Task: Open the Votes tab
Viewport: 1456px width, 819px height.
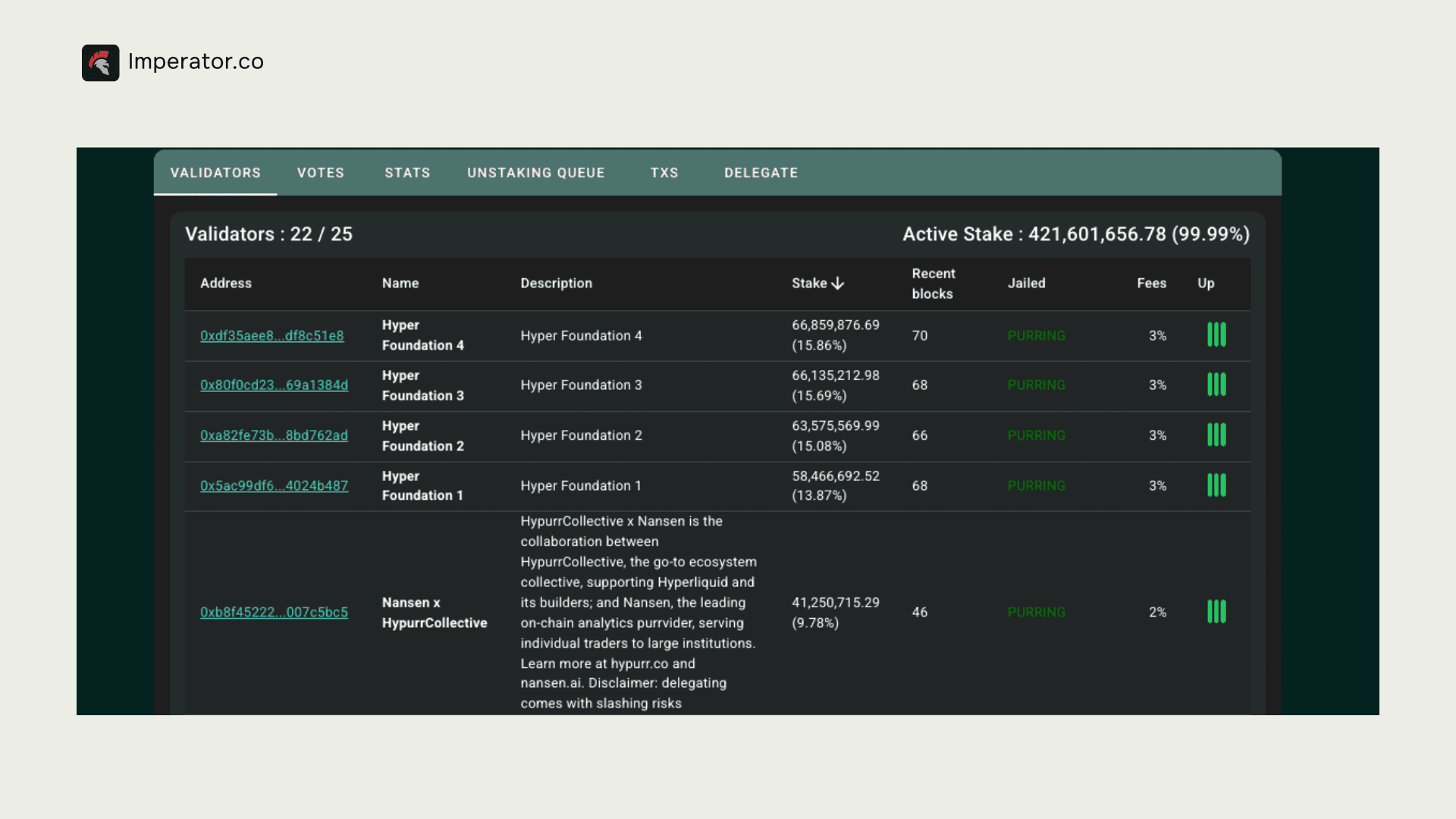Action: (x=321, y=173)
